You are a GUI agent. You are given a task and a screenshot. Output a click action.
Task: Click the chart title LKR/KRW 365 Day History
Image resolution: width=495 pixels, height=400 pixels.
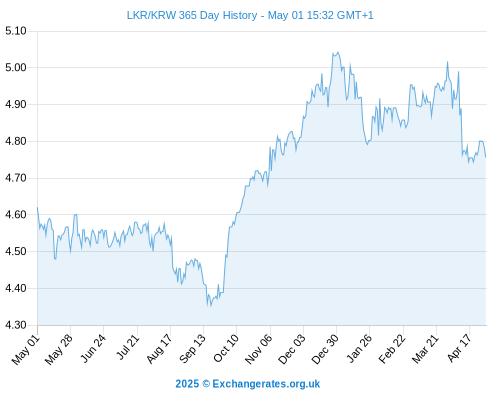tap(192, 15)
